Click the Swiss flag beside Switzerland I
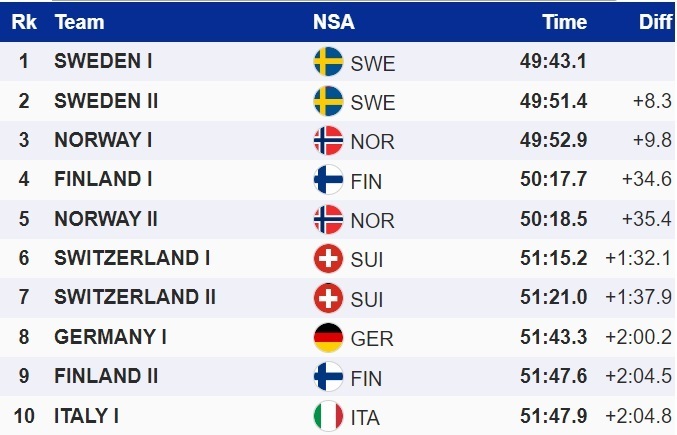 click(x=329, y=259)
